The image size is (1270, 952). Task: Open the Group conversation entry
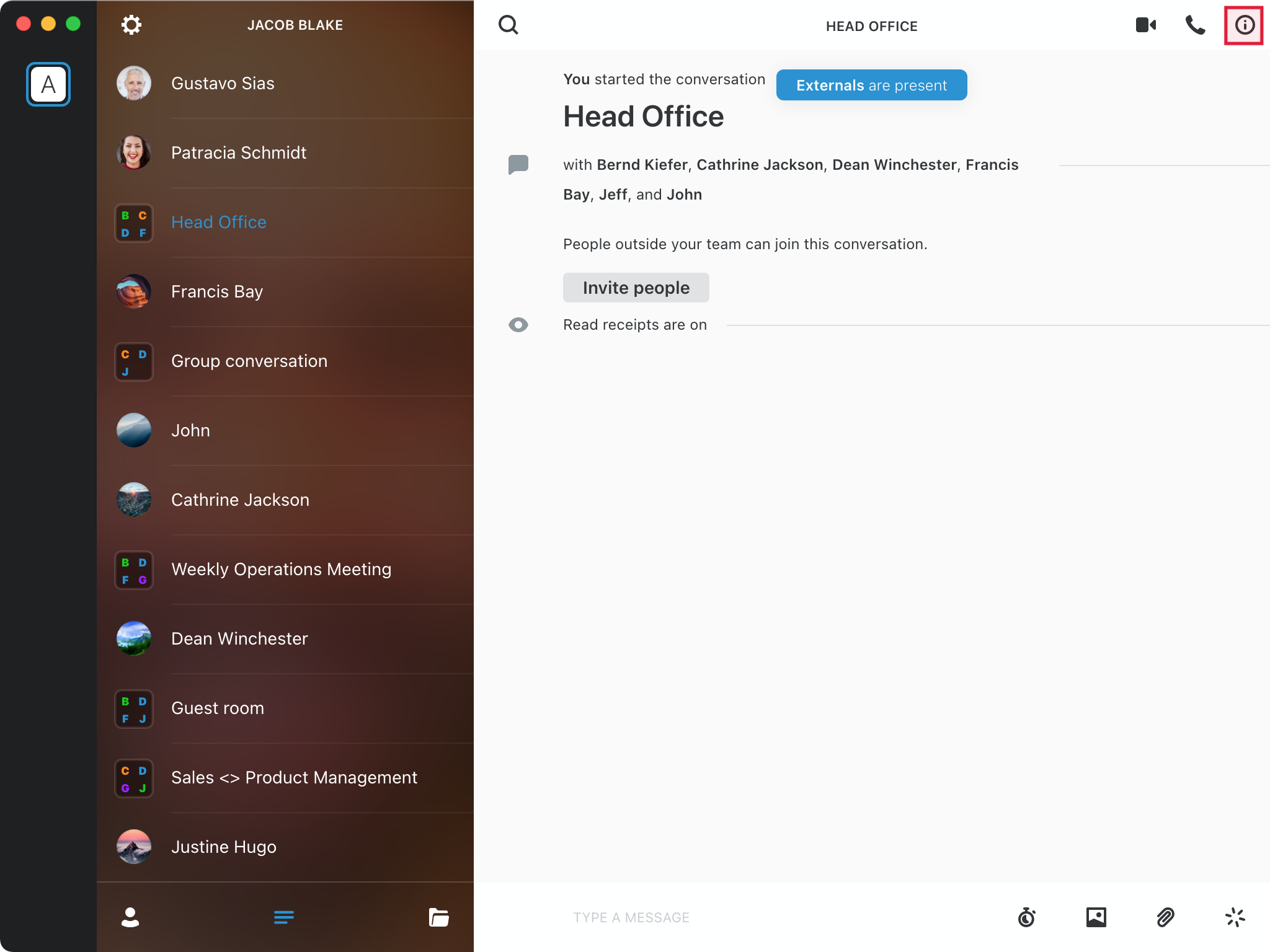(x=285, y=361)
